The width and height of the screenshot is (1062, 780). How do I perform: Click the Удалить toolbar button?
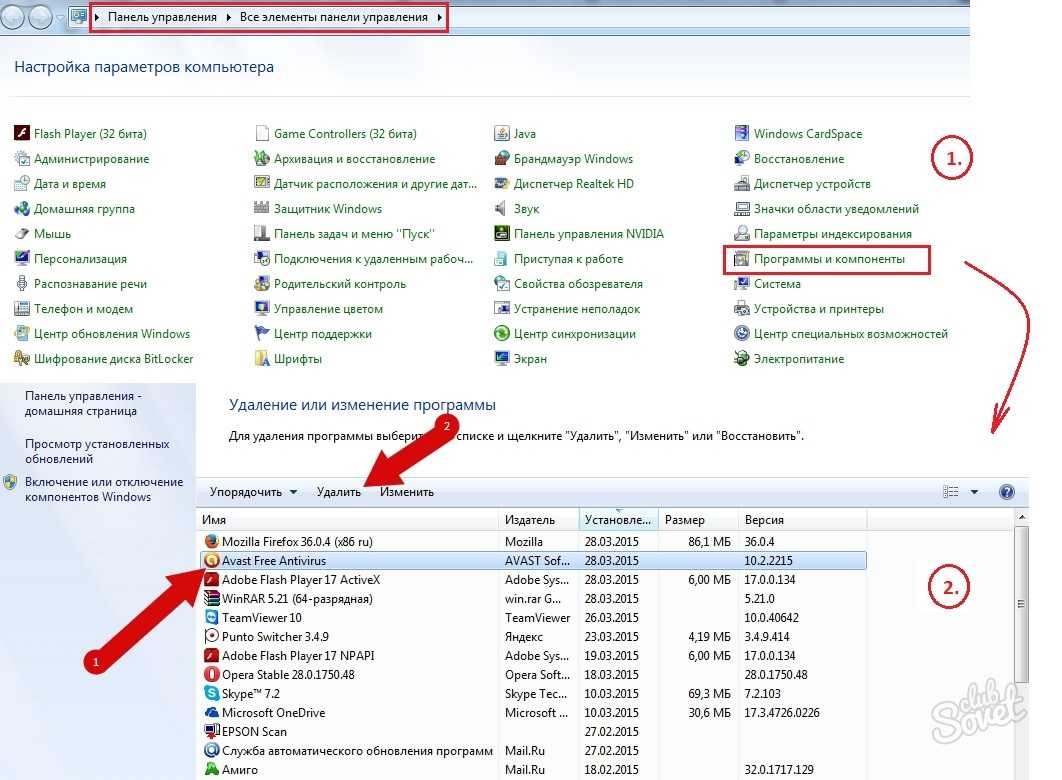339,492
